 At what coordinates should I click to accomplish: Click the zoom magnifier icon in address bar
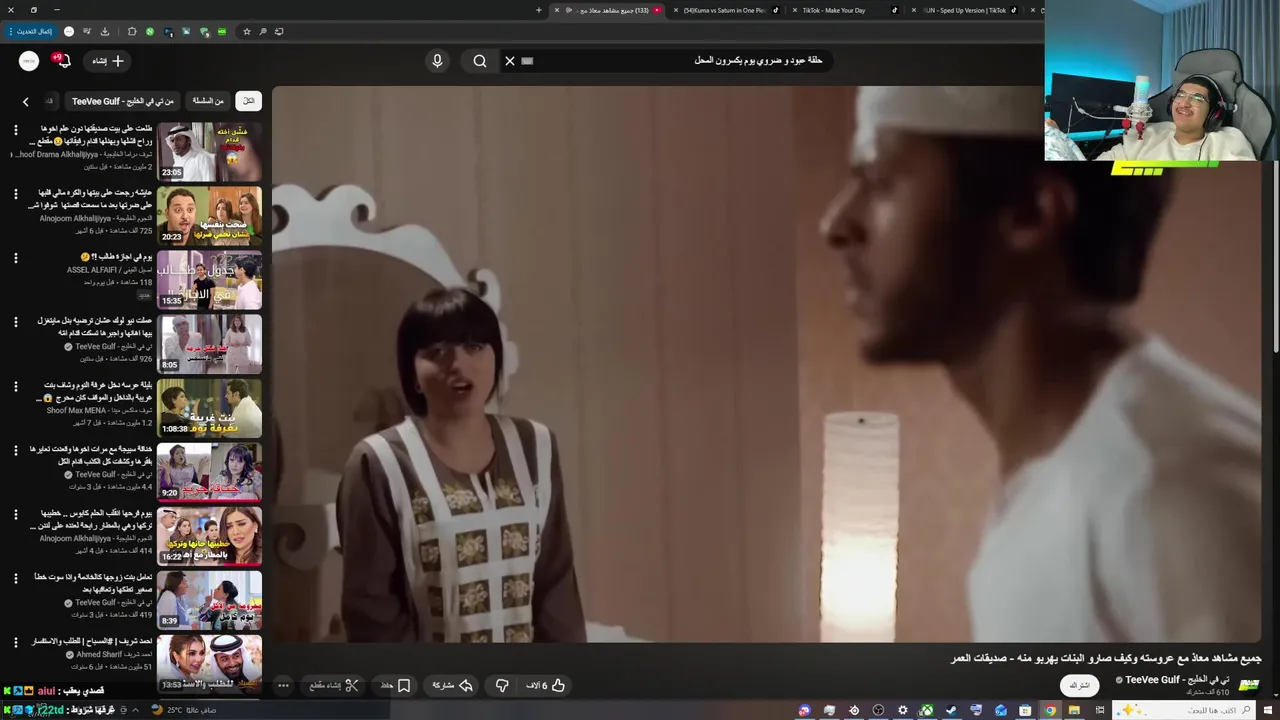click(263, 31)
